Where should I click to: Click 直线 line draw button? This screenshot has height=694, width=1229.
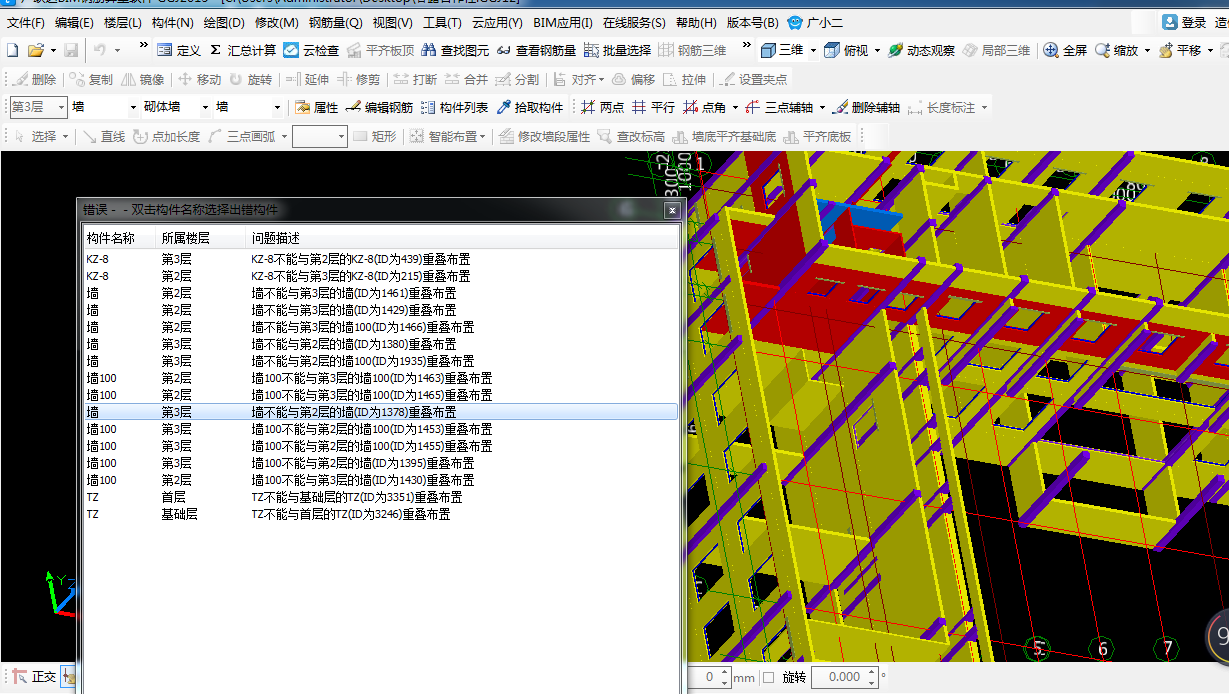[104, 136]
